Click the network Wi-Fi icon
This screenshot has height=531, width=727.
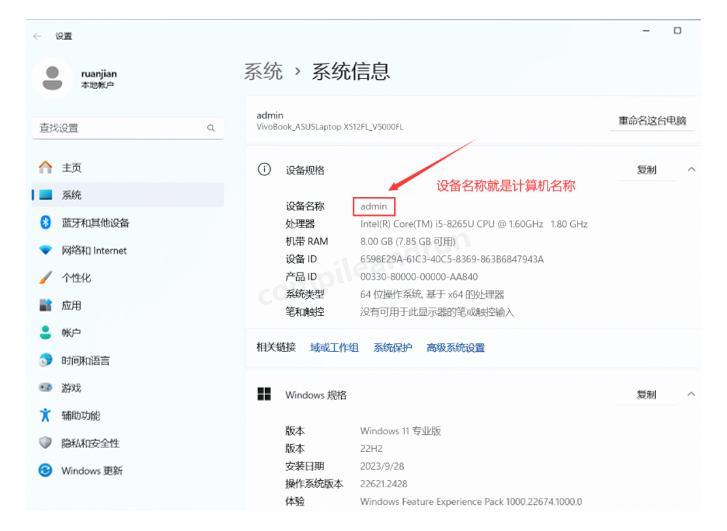pos(45,250)
